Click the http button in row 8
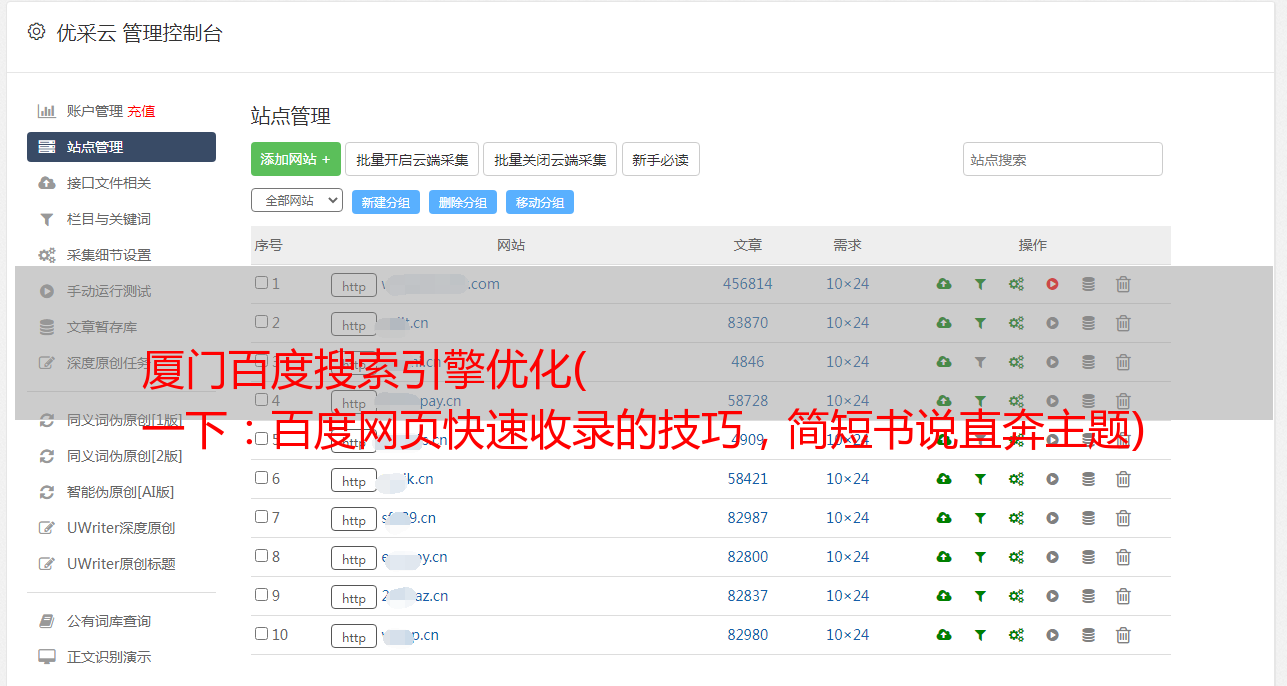The width and height of the screenshot is (1287, 686). [x=354, y=558]
